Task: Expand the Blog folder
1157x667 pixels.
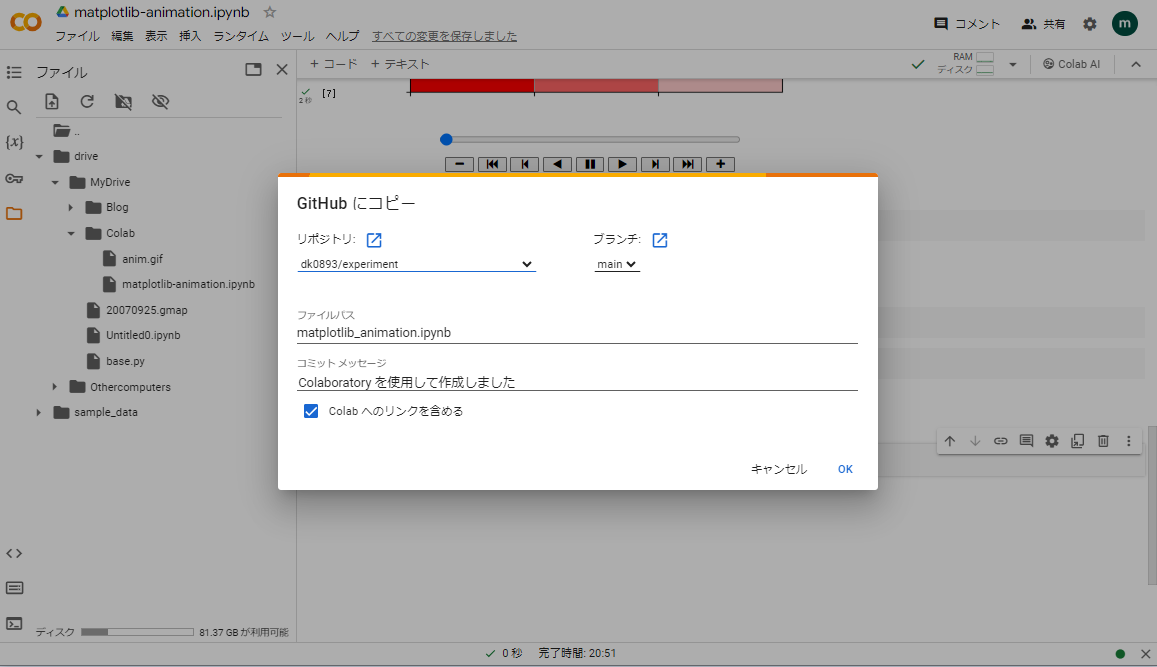Action: click(71, 207)
